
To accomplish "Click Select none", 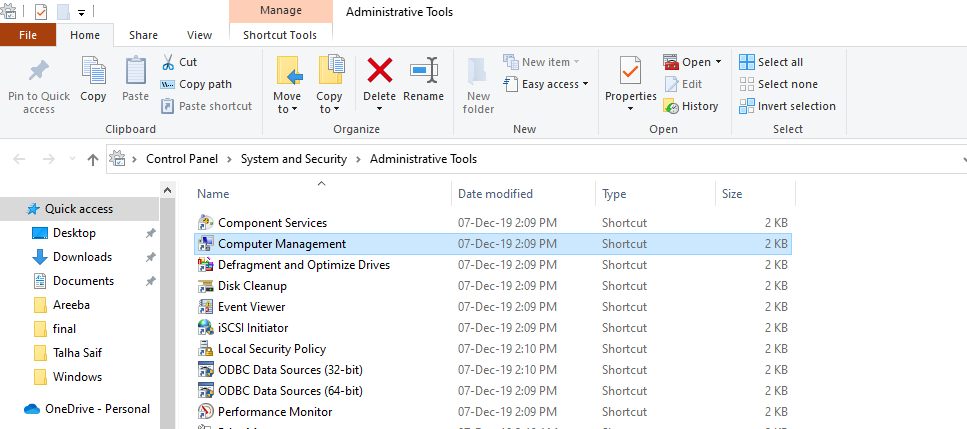I will [x=778, y=84].
